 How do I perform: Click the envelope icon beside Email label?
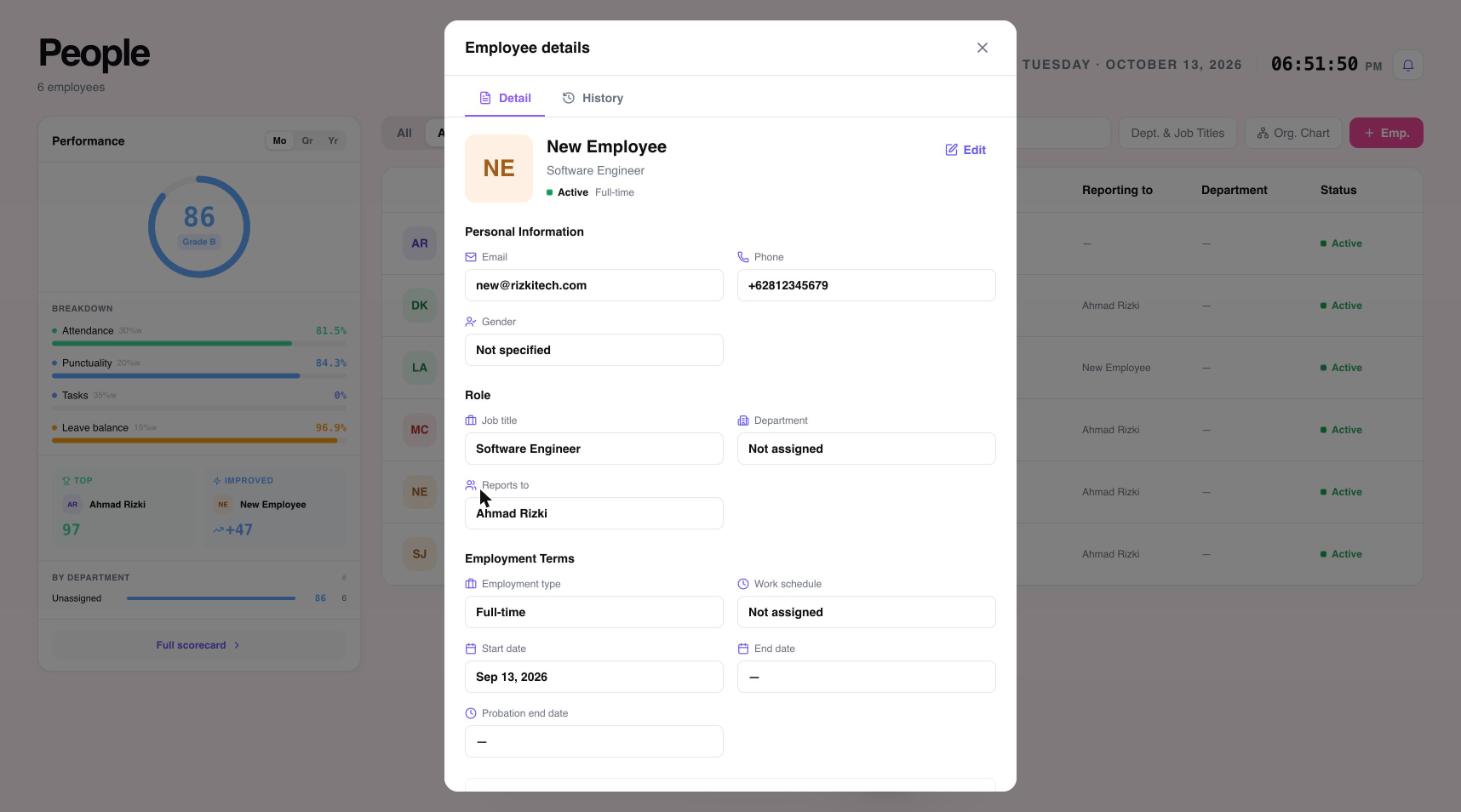tap(471, 257)
